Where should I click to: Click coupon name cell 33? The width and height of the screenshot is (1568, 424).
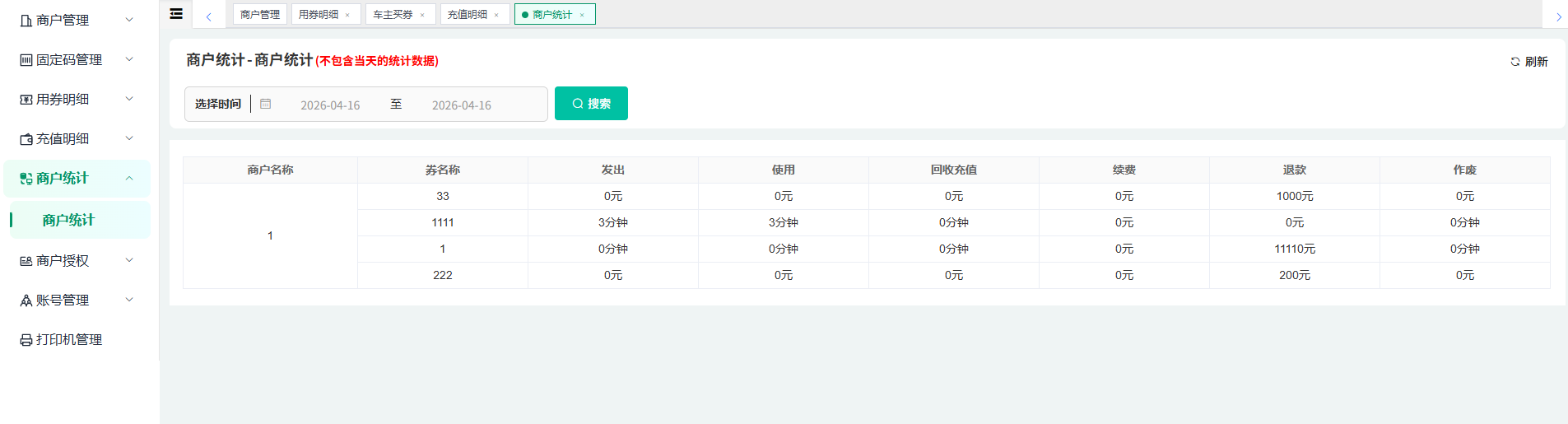[x=443, y=196]
